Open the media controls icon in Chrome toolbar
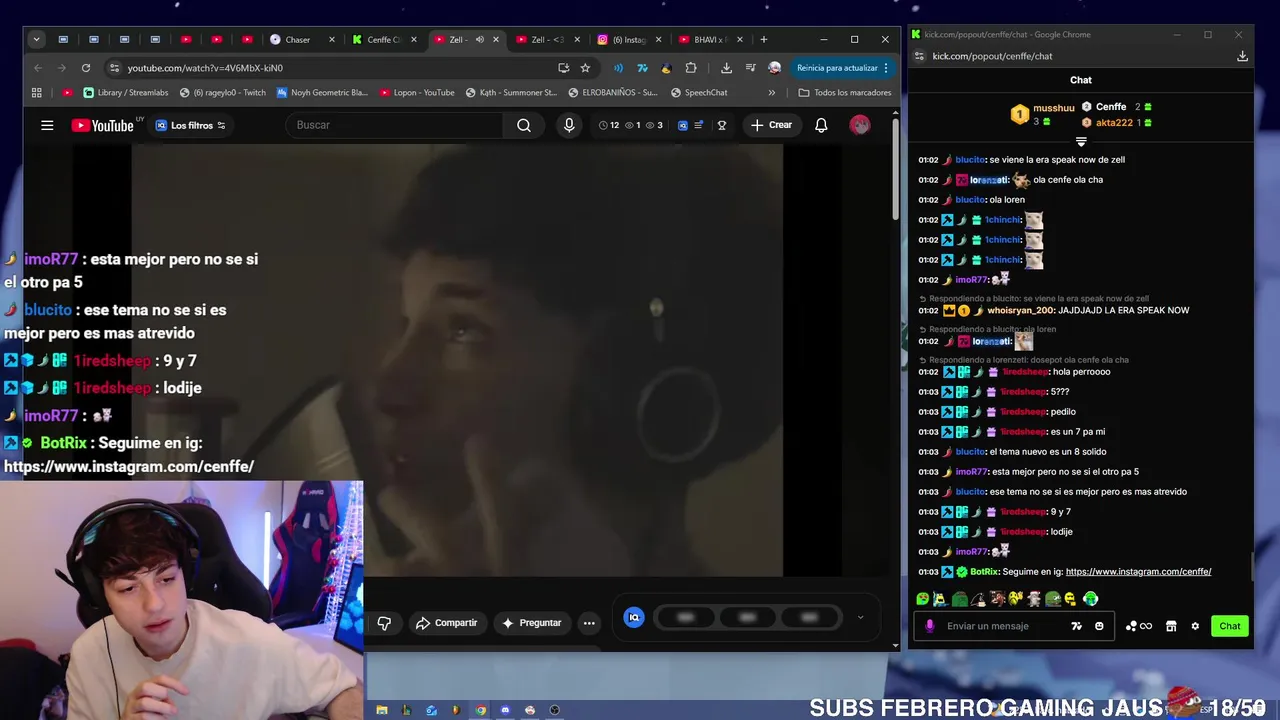Viewport: 1280px width, 720px height. click(x=750, y=68)
